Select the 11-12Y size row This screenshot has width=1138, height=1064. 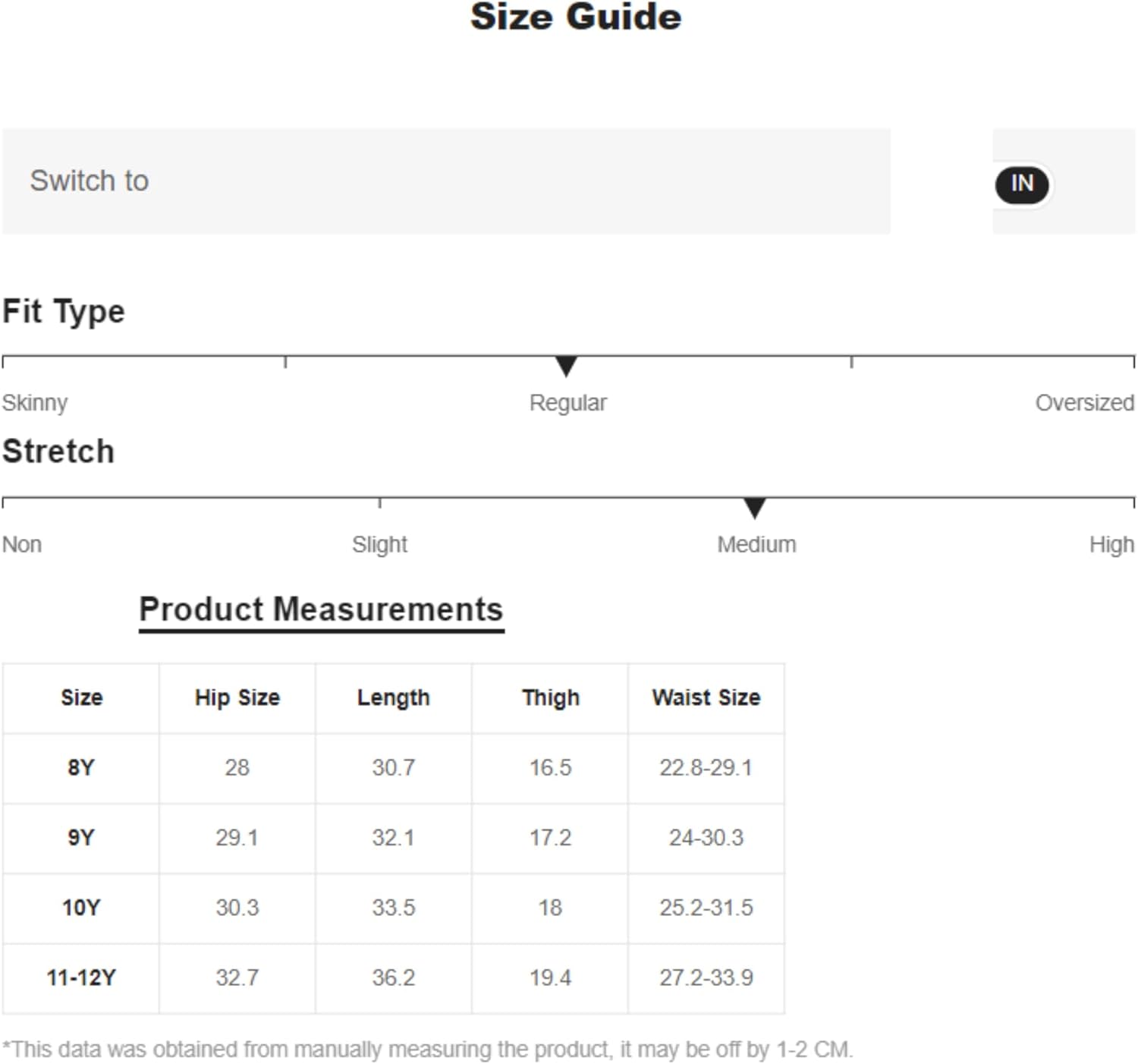pyautogui.click(x=393, y=978)
